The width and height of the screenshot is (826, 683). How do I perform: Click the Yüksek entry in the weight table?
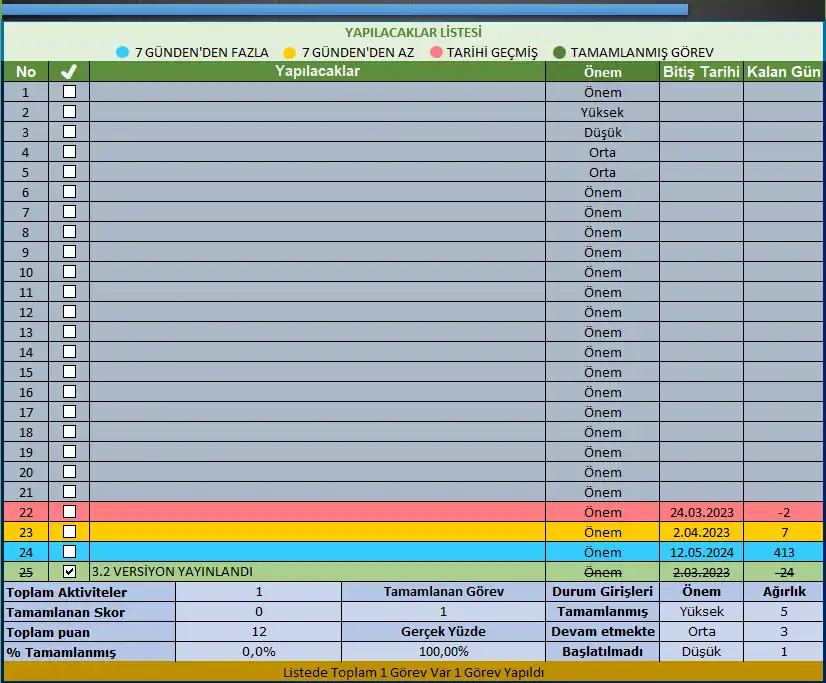[x=701, y=611]
